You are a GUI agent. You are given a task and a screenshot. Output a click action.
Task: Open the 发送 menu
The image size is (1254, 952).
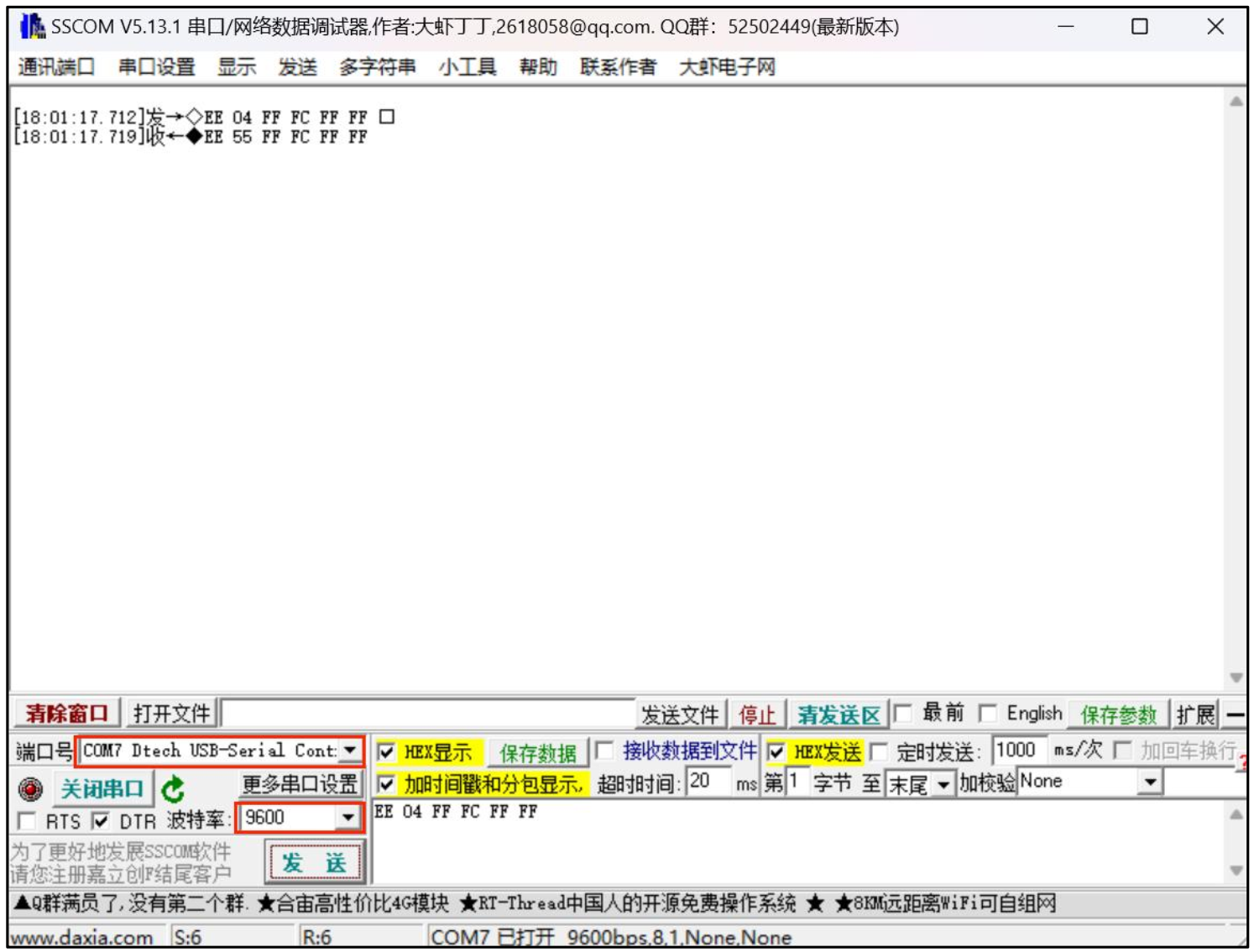click(x=298, y=67)
